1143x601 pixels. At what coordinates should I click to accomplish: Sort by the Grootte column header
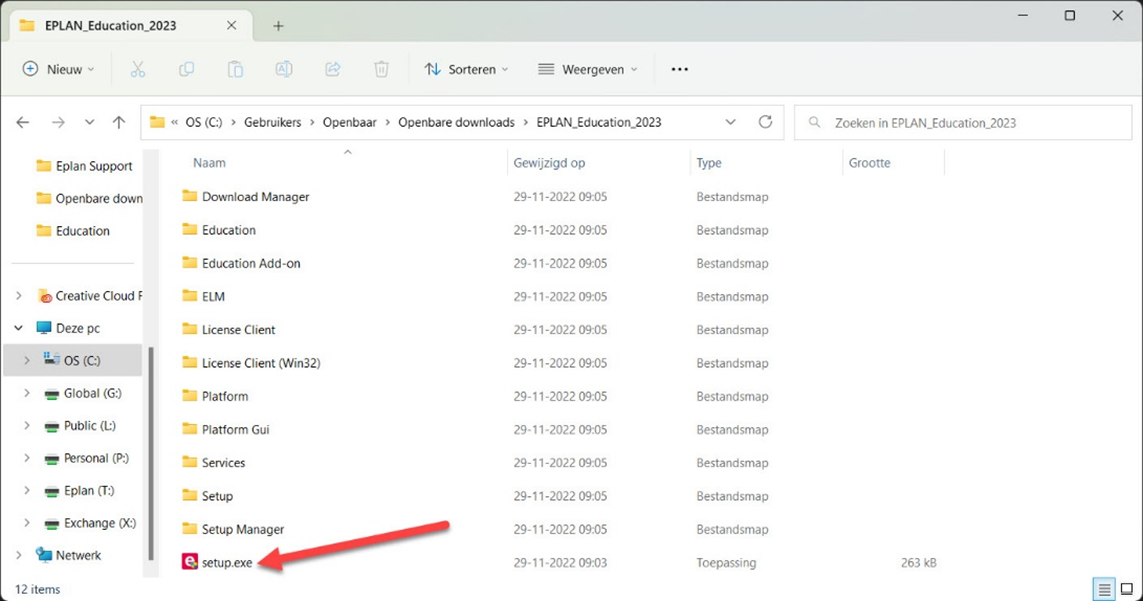869,163
